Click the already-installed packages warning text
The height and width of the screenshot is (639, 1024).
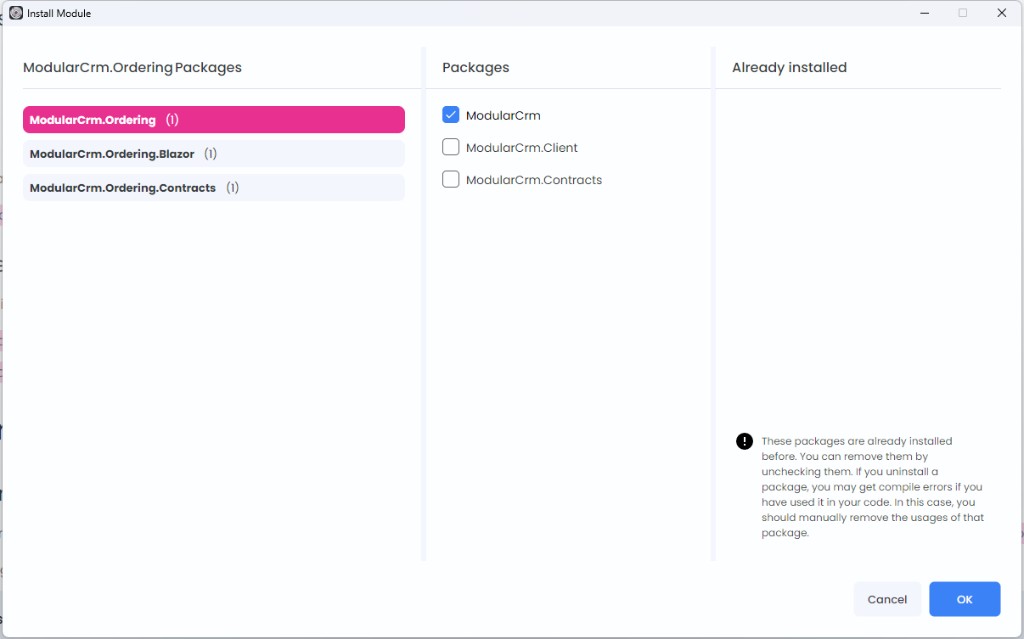tap(872, 487)
